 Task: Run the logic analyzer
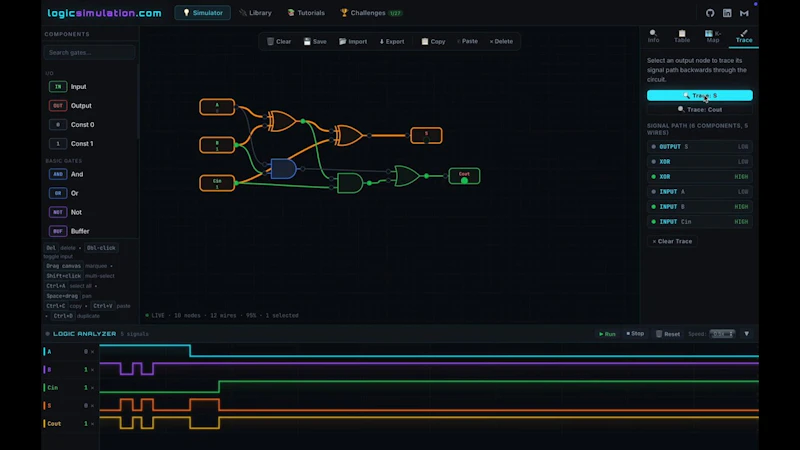coord(607,334)
